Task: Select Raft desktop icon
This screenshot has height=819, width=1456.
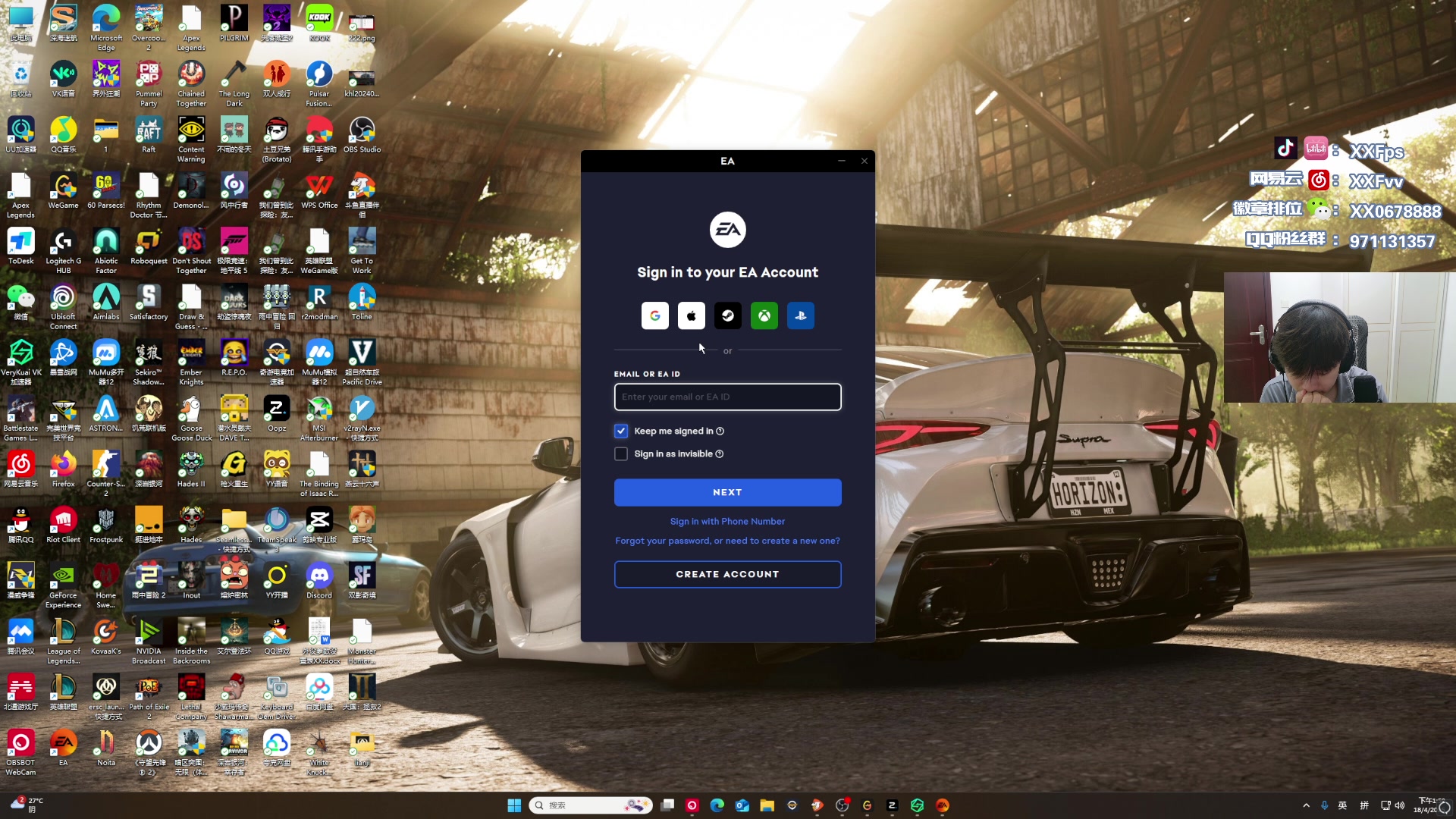Action: 149,135
